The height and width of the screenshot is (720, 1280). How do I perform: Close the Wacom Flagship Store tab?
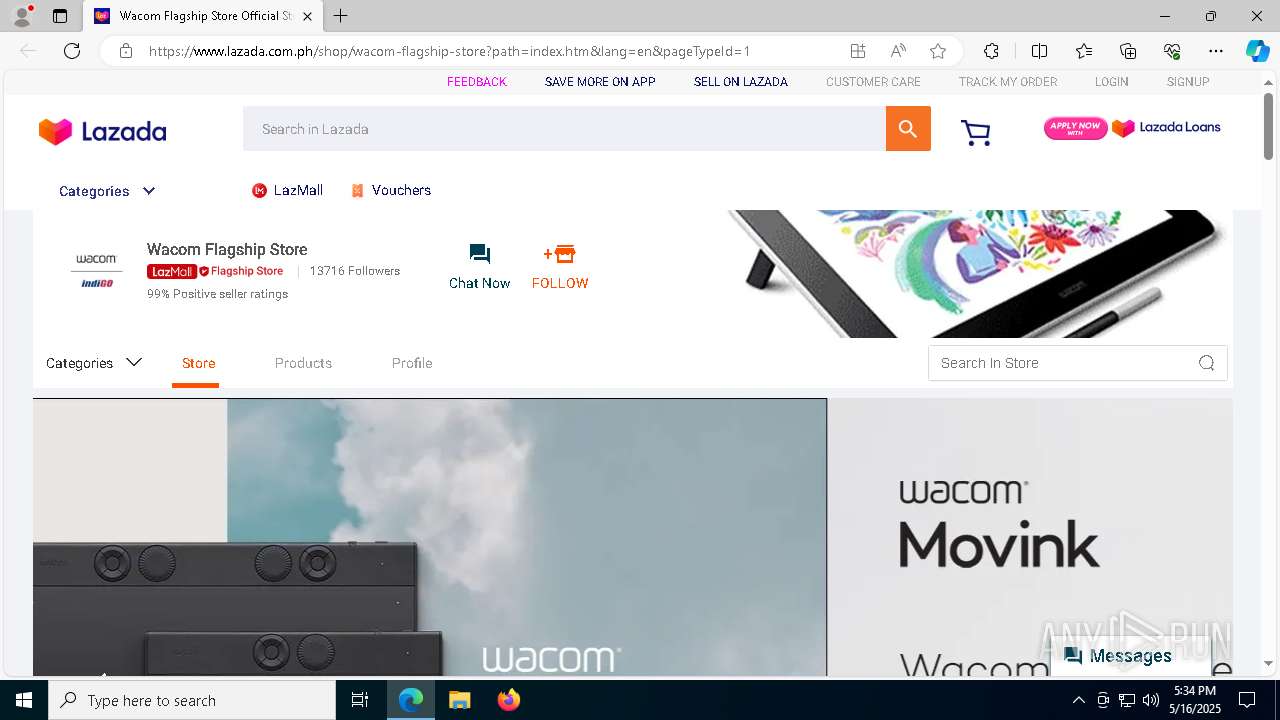307,16
